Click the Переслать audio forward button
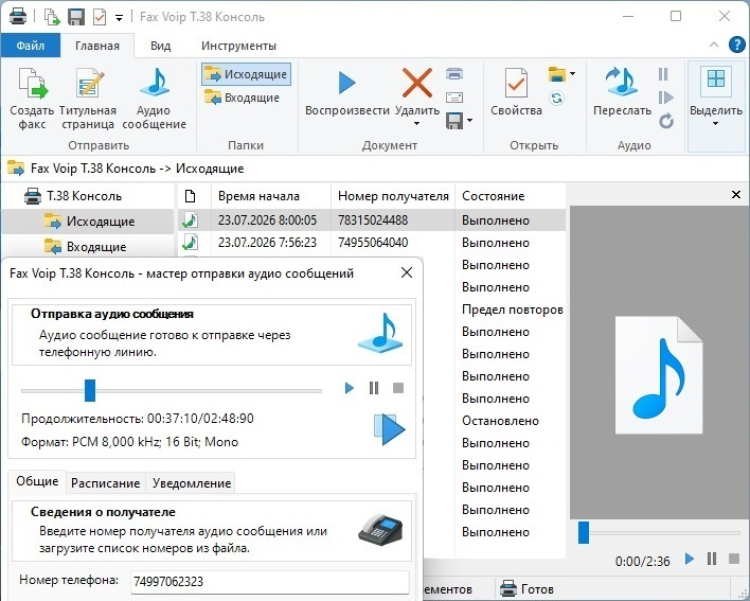This screenshot has height=601, width=750. (x=622, y=92)
